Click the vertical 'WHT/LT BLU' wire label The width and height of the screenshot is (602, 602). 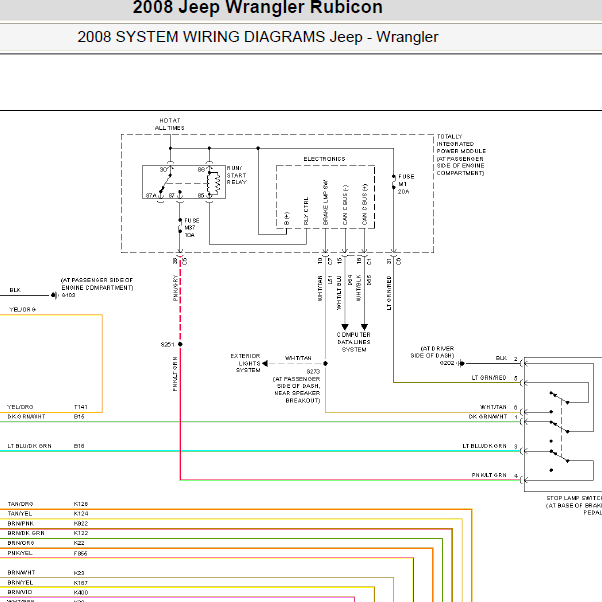click(x=339, y=293)
